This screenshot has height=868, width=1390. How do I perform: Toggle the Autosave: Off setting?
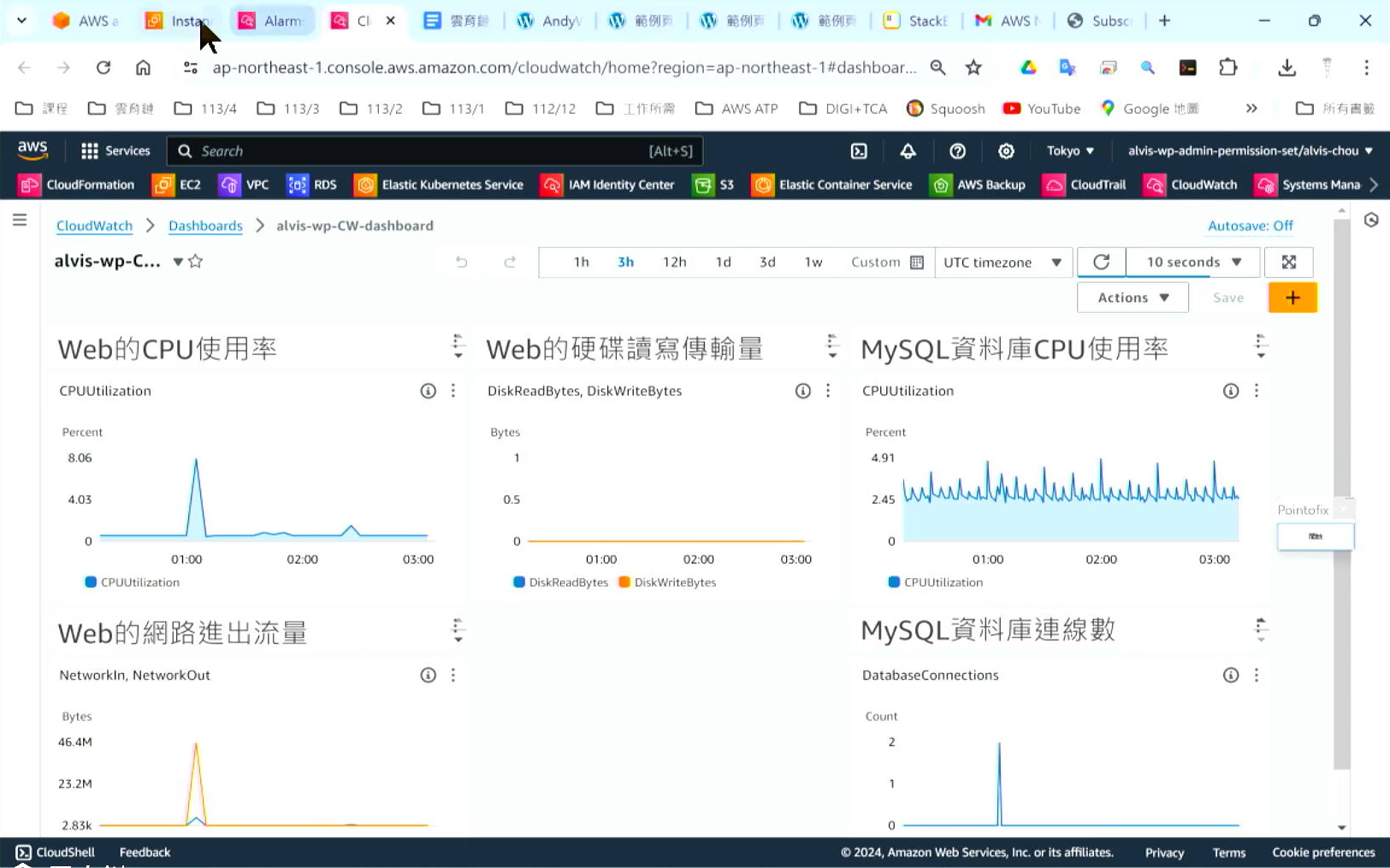(x=1250, y=226)
